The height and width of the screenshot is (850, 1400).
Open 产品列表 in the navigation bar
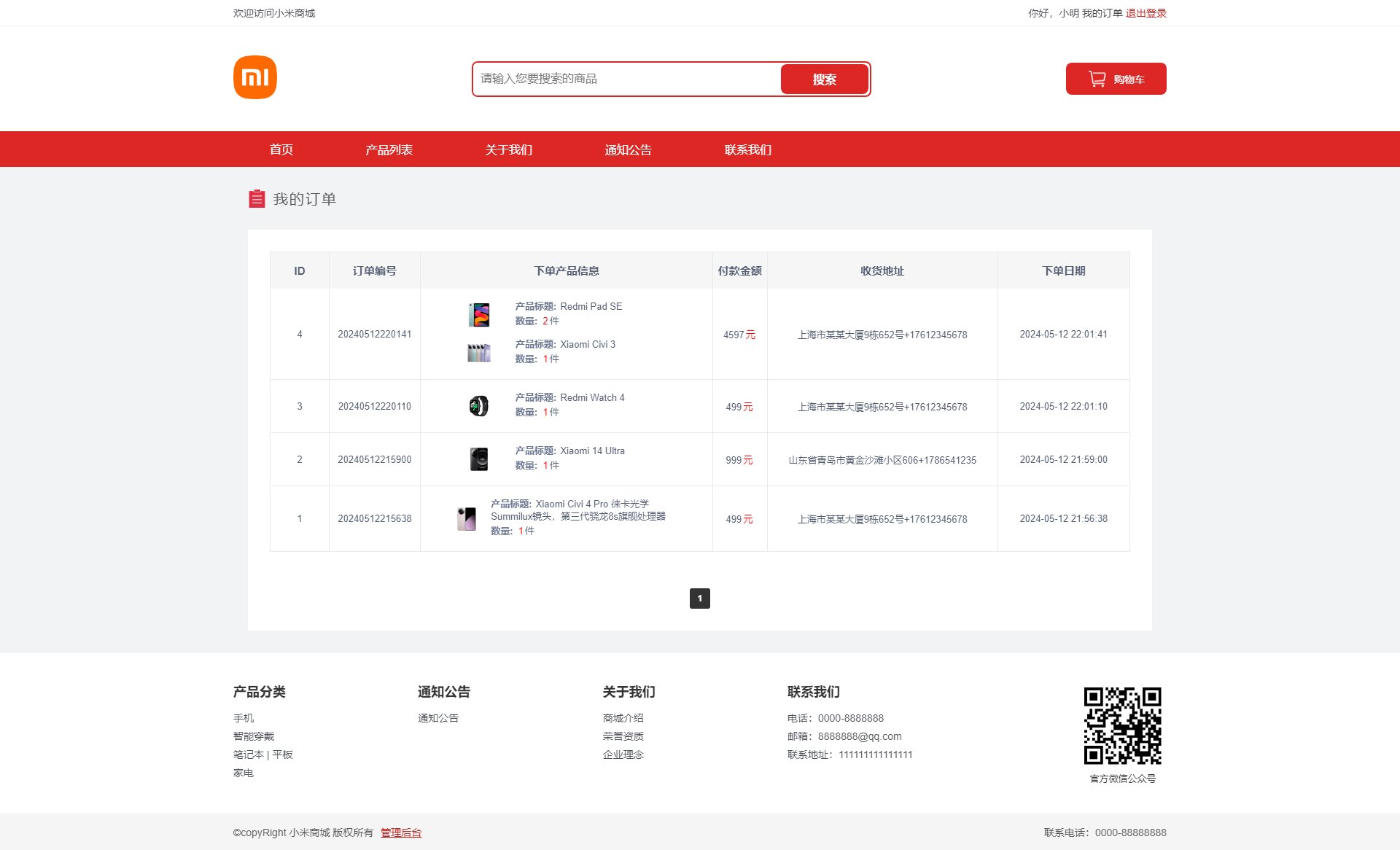pyautogui.click(x=389, y=149)
